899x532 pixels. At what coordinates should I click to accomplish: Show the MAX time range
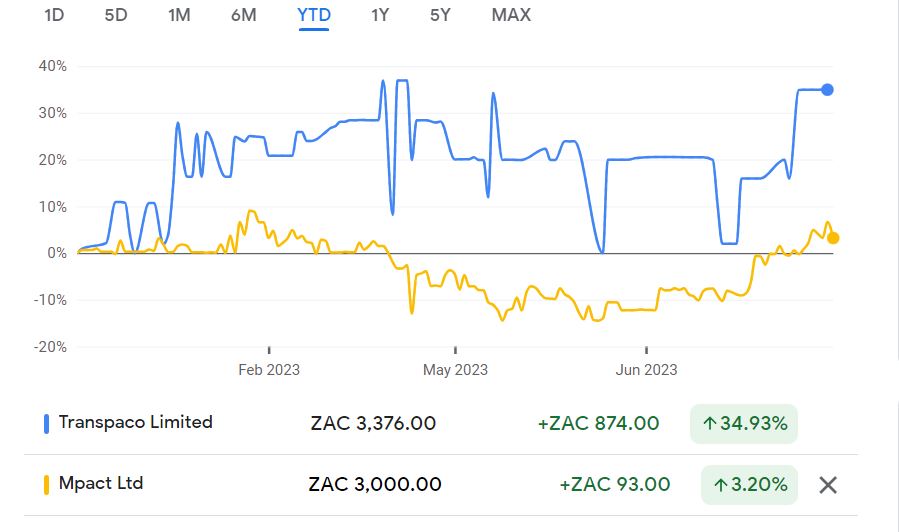[511, 15]
